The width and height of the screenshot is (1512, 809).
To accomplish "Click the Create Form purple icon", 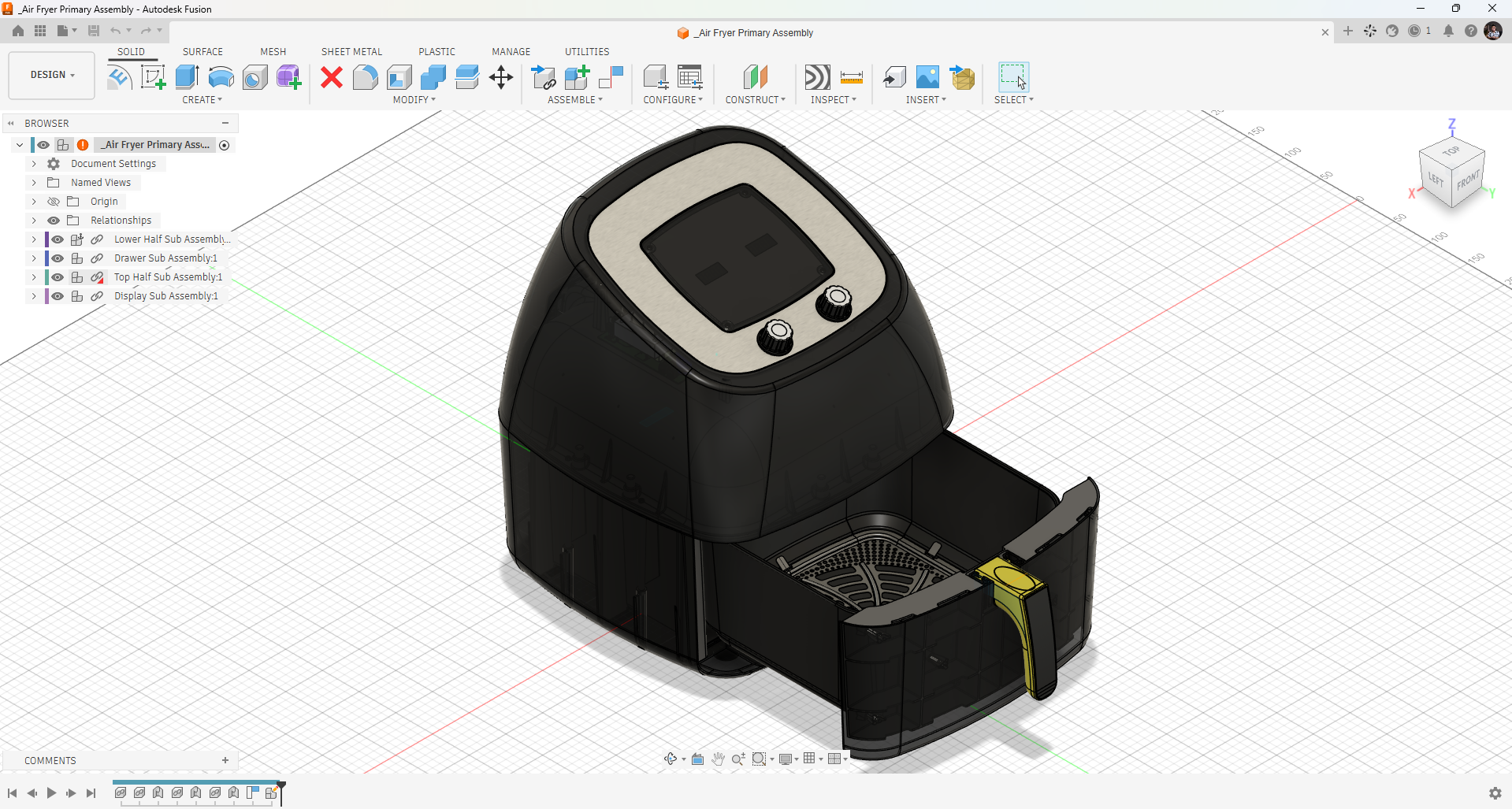I will [x=288, y=77].
